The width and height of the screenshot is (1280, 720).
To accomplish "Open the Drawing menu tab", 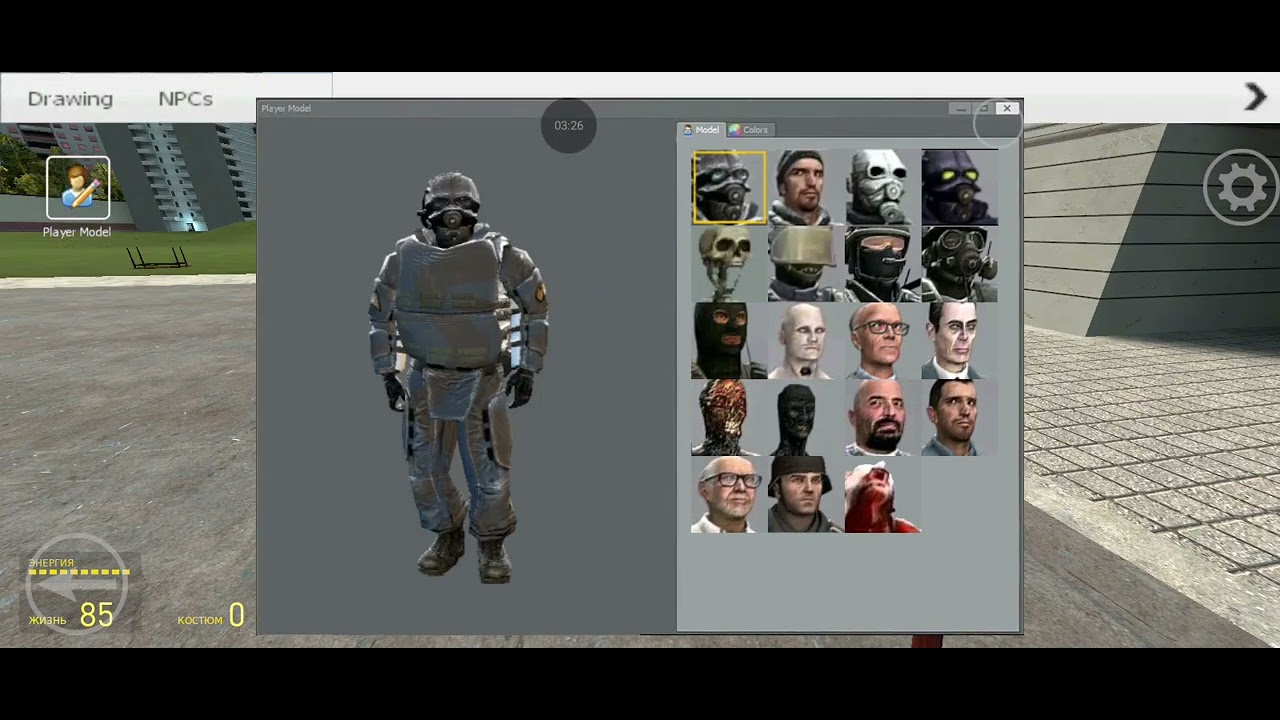I will [x=70, y=99].
